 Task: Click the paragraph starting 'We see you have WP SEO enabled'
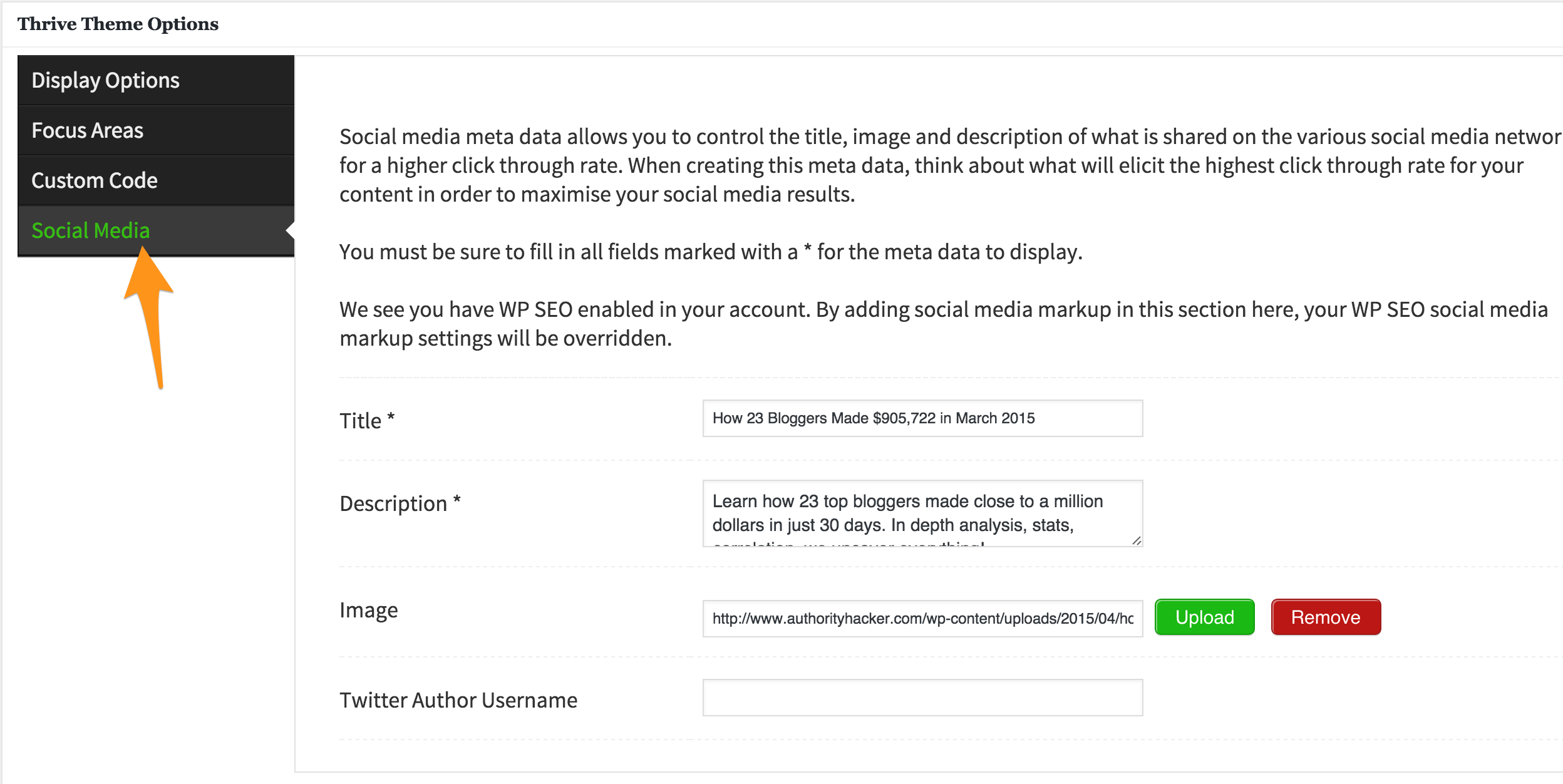(x=944, y=324)
